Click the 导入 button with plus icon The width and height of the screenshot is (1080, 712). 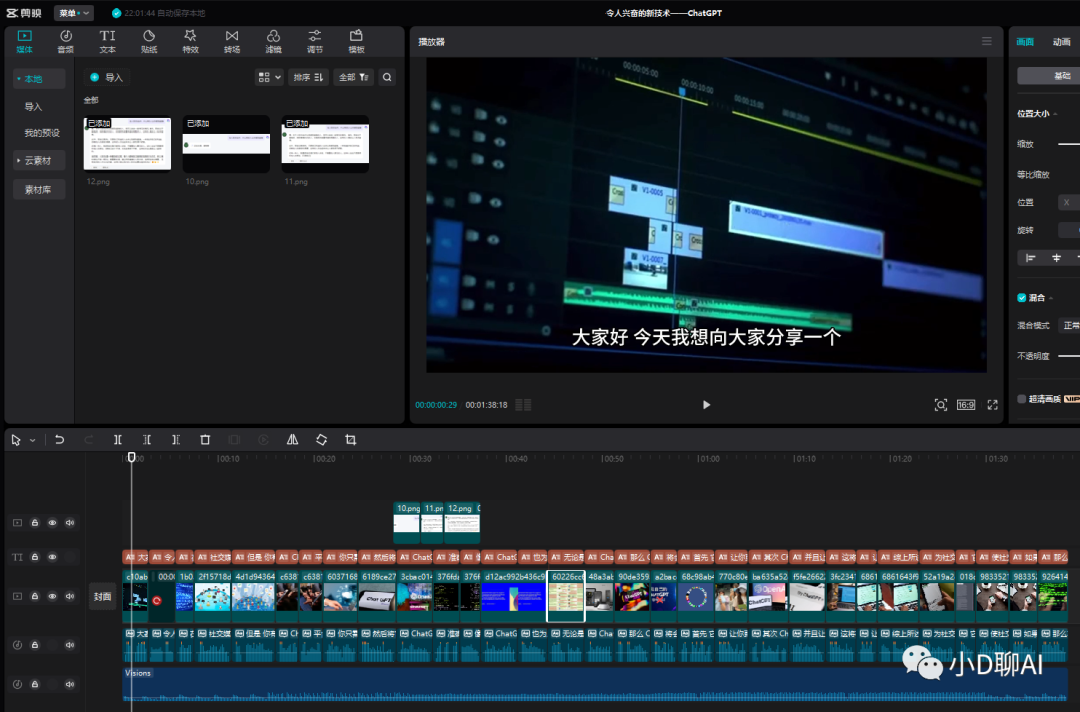click(x=107, y=78)
